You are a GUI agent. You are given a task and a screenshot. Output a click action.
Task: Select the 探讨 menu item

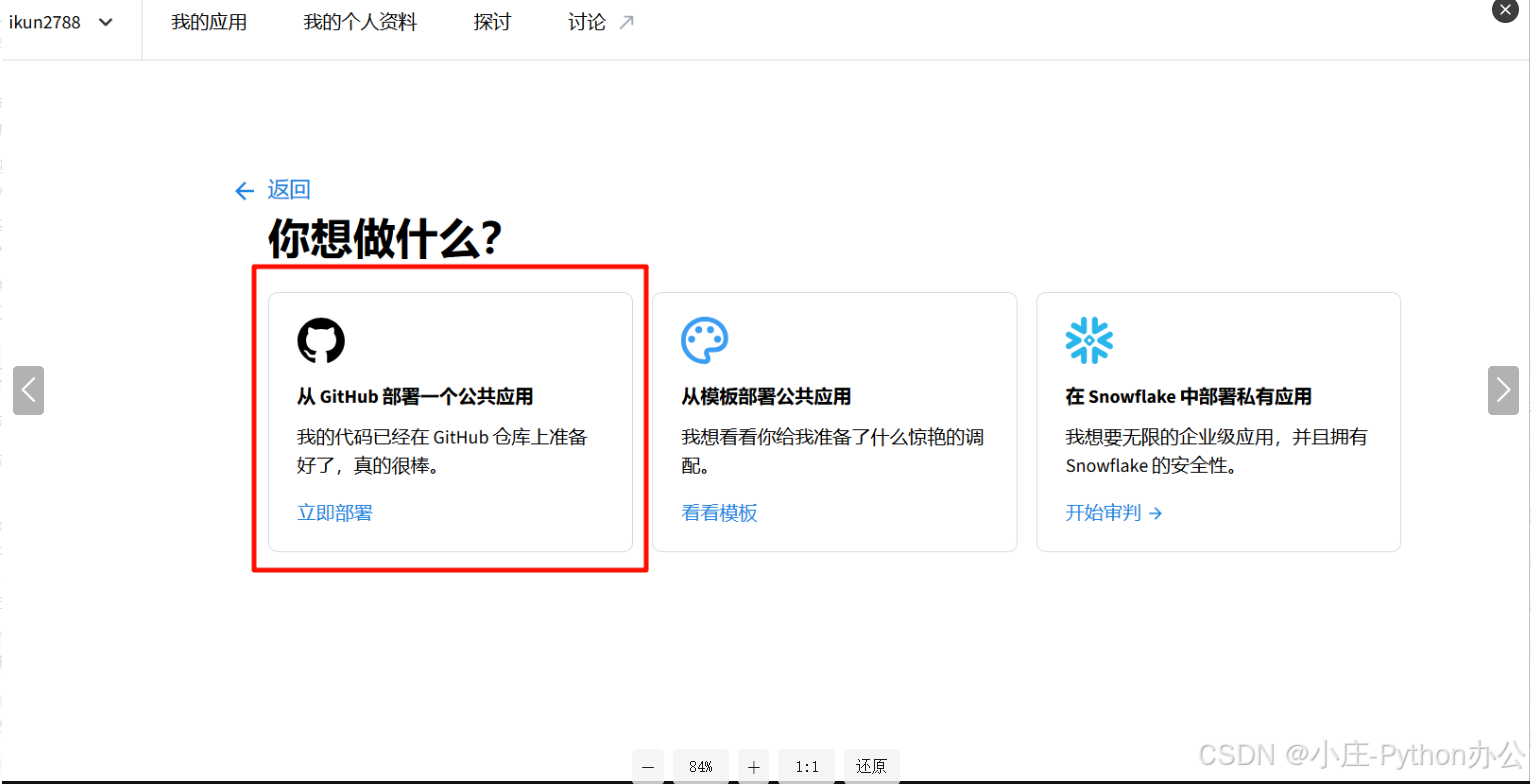click(491, 21)
